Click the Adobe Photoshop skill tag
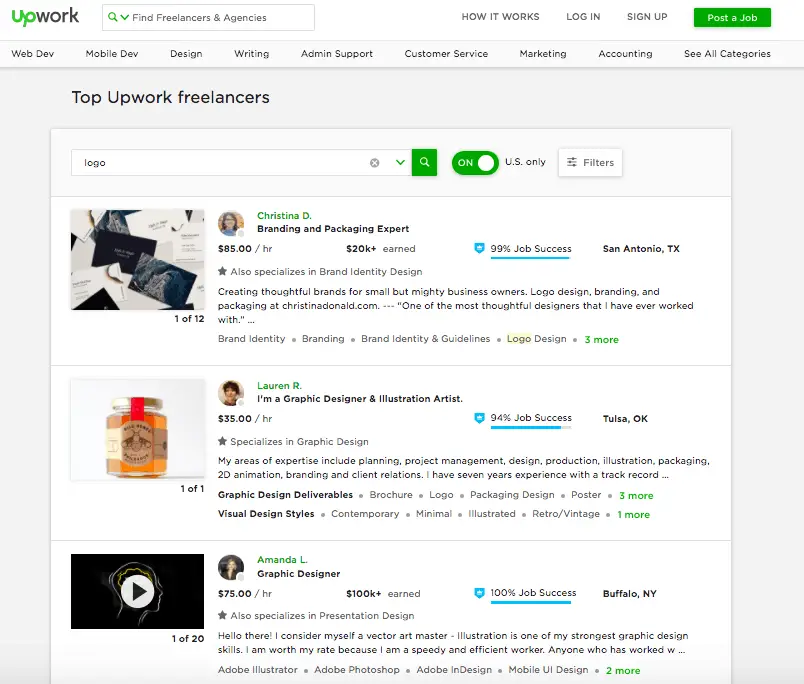Screen dimensions: 804x684 357,670
